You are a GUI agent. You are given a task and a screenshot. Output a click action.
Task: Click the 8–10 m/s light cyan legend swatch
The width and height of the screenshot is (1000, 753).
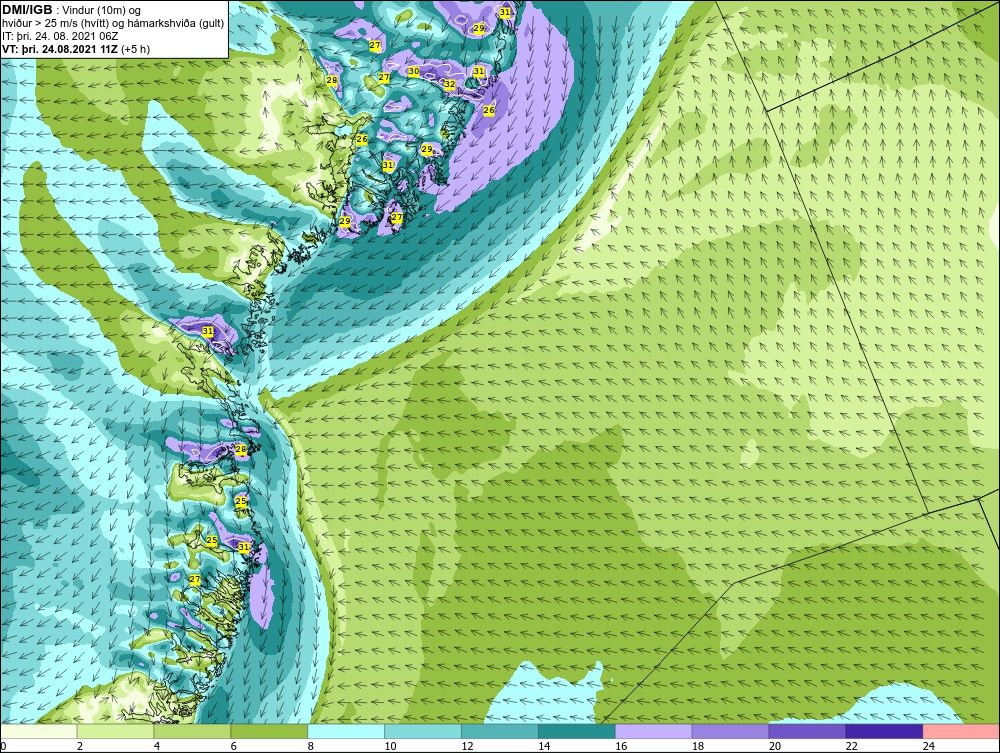pos(346,731)
